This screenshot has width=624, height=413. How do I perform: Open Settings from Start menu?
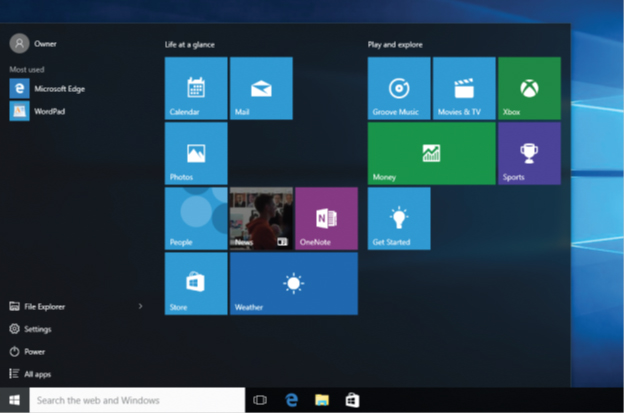coord(30,329)
